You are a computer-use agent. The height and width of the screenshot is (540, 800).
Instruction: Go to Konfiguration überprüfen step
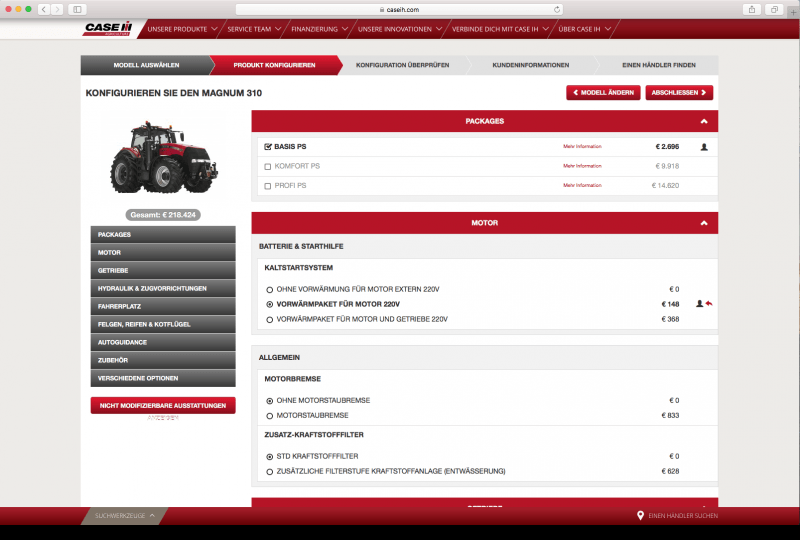pyautogui.click(x=403, y=65)
